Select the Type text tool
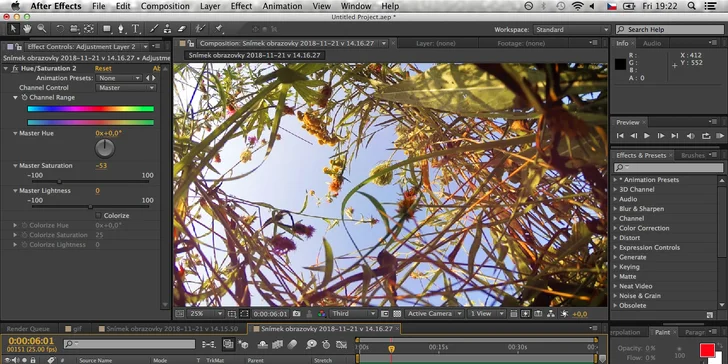Viewport: 728px width, 364px height. coord(136,29)
